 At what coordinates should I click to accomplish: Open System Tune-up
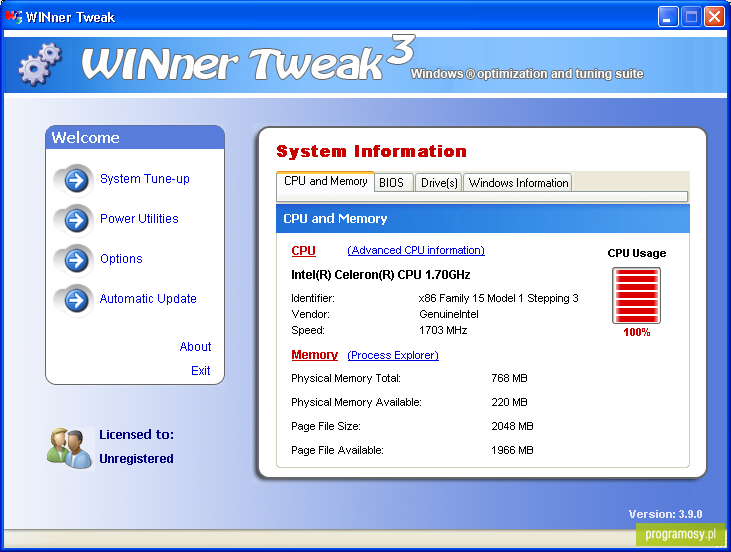coord(145,179)
